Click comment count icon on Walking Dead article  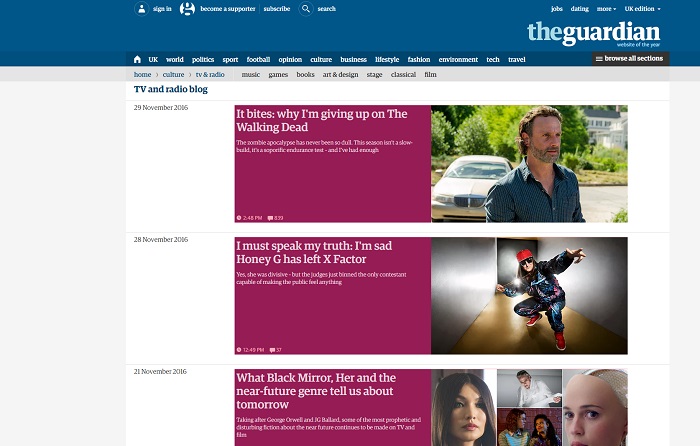270,218
